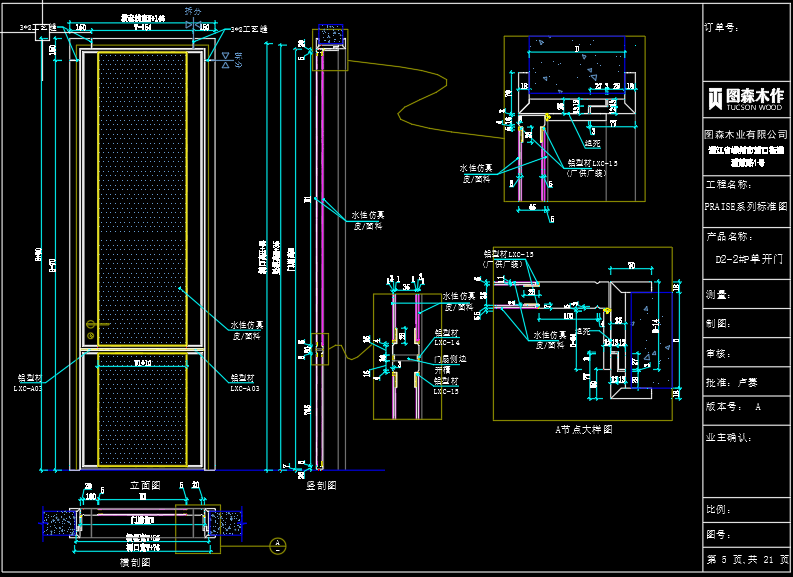Click the page number cell 第5页
Screen dimensions: 793x577
tap(746, 558)
